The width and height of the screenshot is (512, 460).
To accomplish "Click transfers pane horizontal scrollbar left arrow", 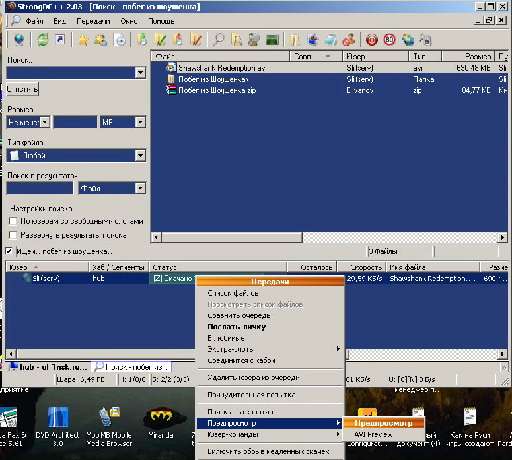I will tap(11, 354).
